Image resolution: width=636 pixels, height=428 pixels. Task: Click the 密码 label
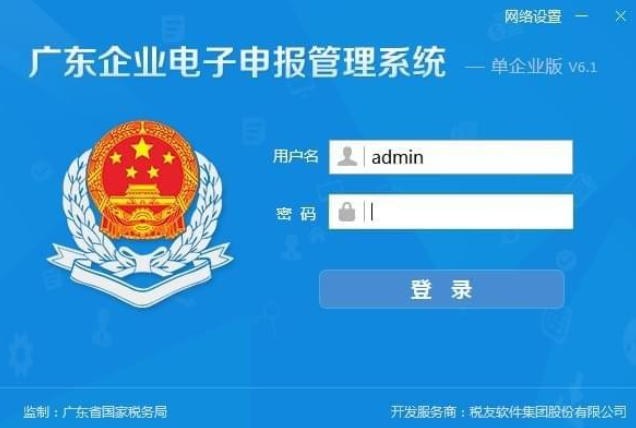296,213
